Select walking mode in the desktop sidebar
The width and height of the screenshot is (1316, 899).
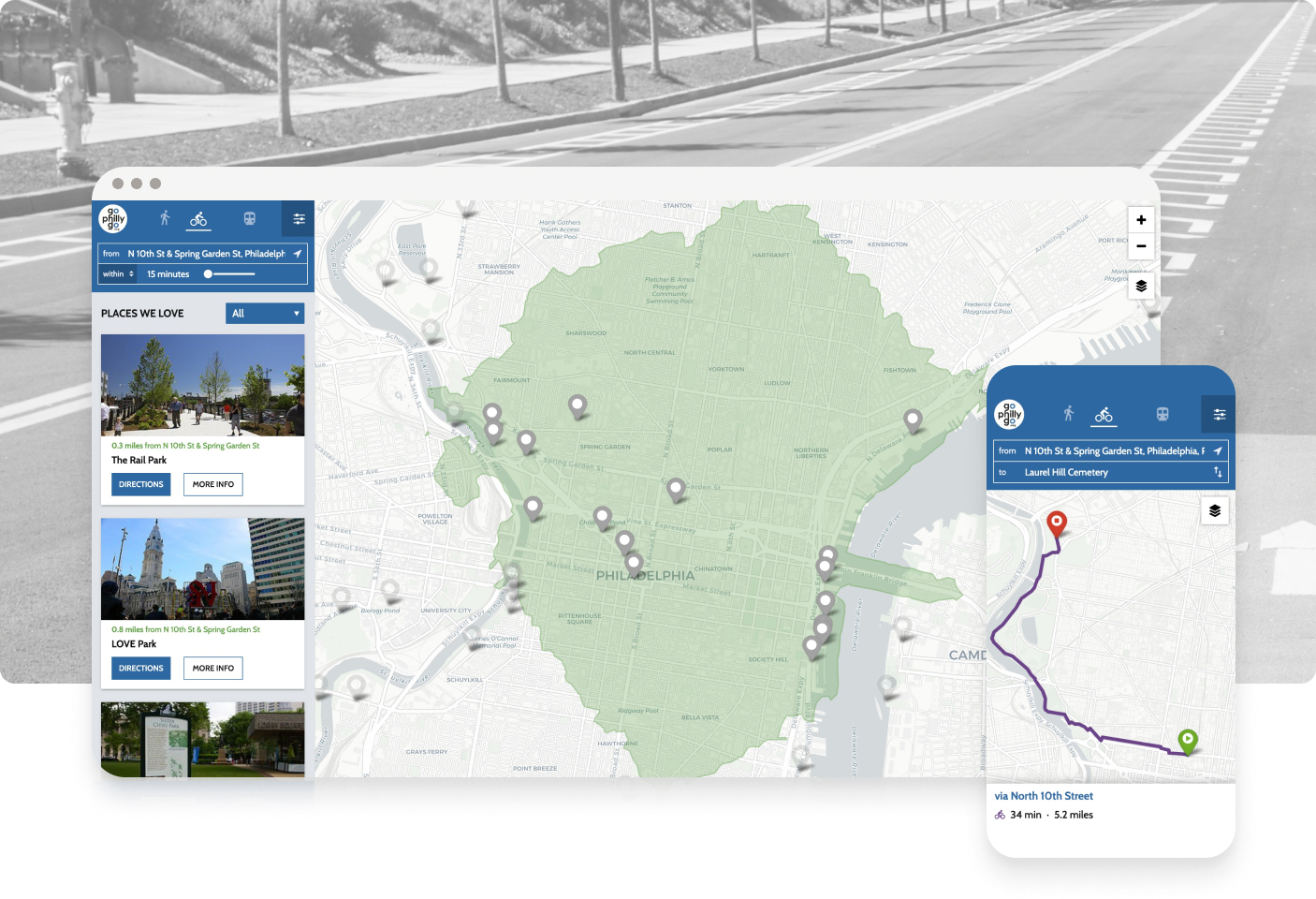(165, 218)
